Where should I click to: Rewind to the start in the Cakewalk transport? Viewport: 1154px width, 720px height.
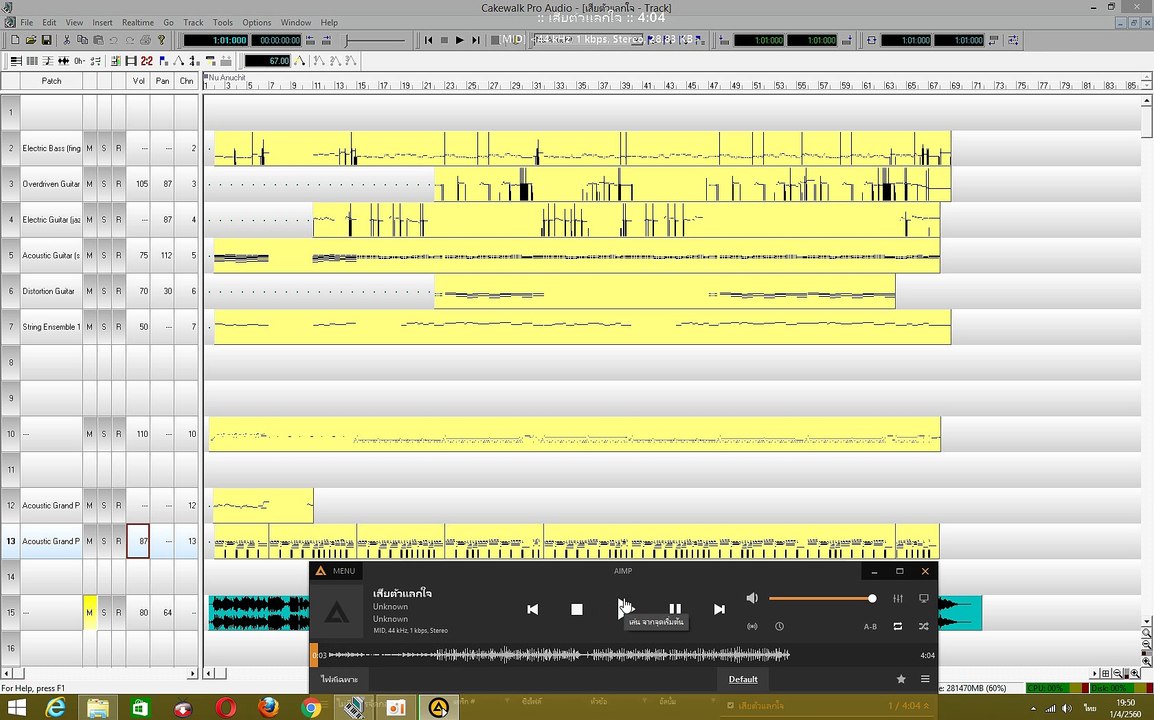tap(429, 40)
